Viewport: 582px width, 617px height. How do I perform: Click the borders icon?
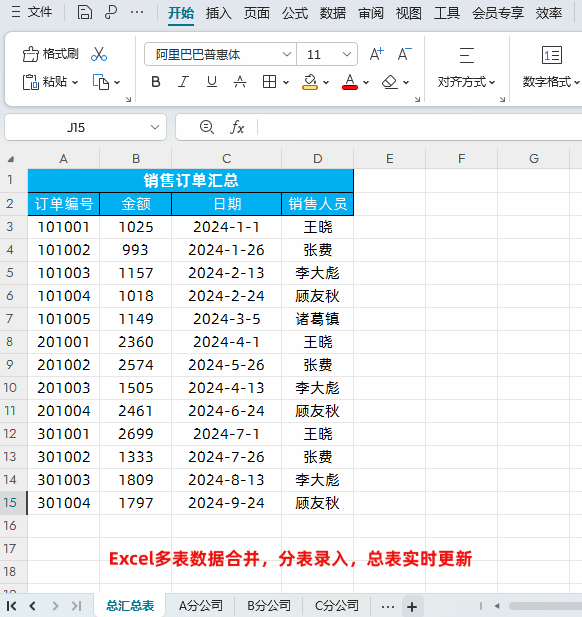pos(270,82)
